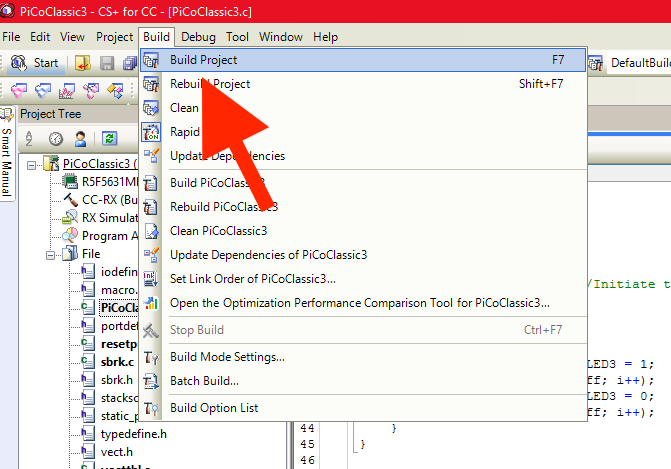Select the PiCoClassic3 project tree root
Image resolution: width=671 pixels, height=469 pixels.
pos(100,163)
